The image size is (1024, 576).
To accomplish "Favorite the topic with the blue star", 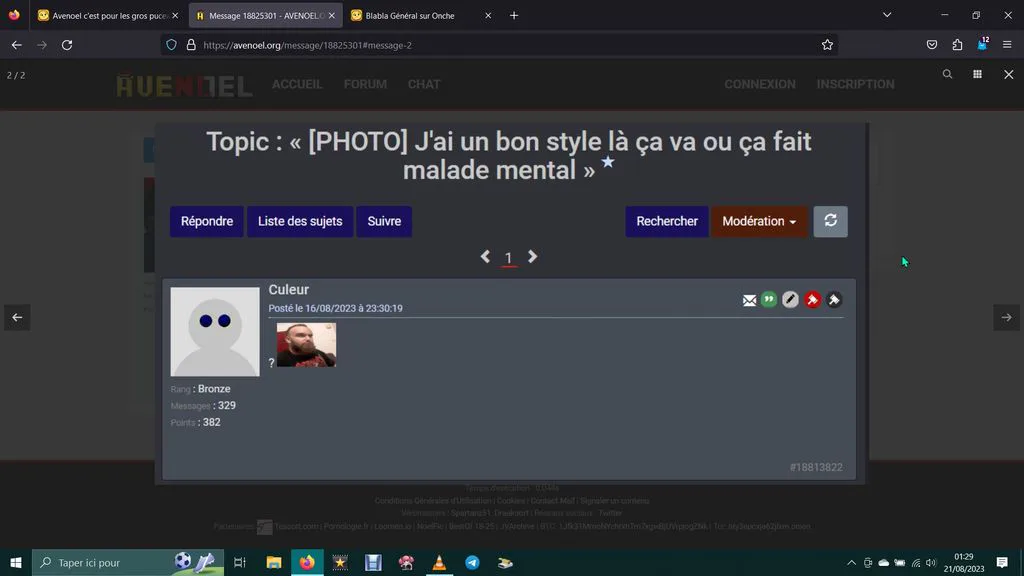I will click(608, 161).
